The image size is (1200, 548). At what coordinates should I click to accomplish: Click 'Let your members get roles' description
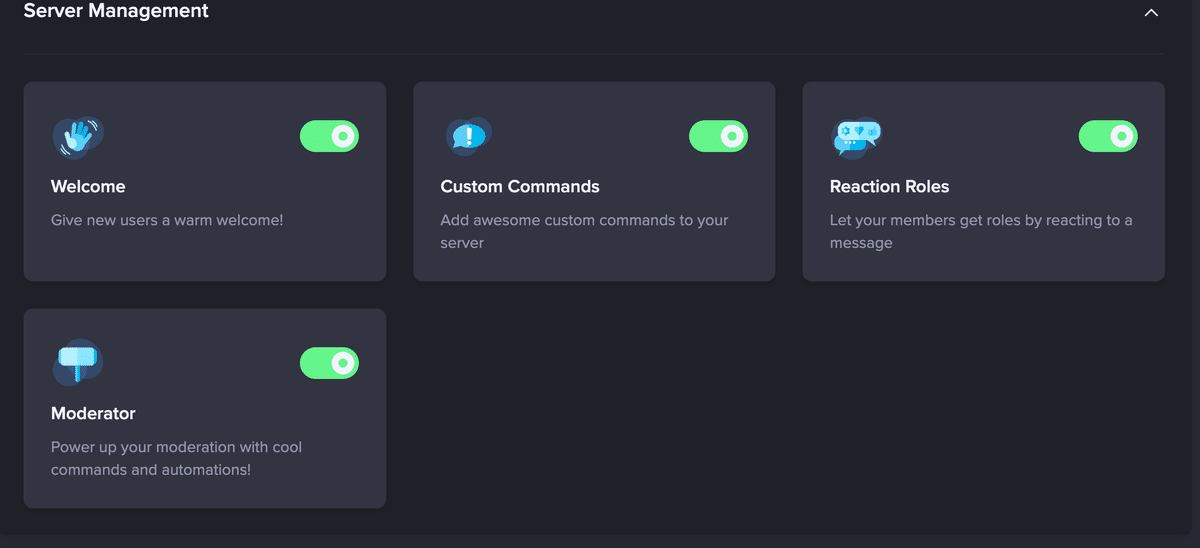pos(981,231)
